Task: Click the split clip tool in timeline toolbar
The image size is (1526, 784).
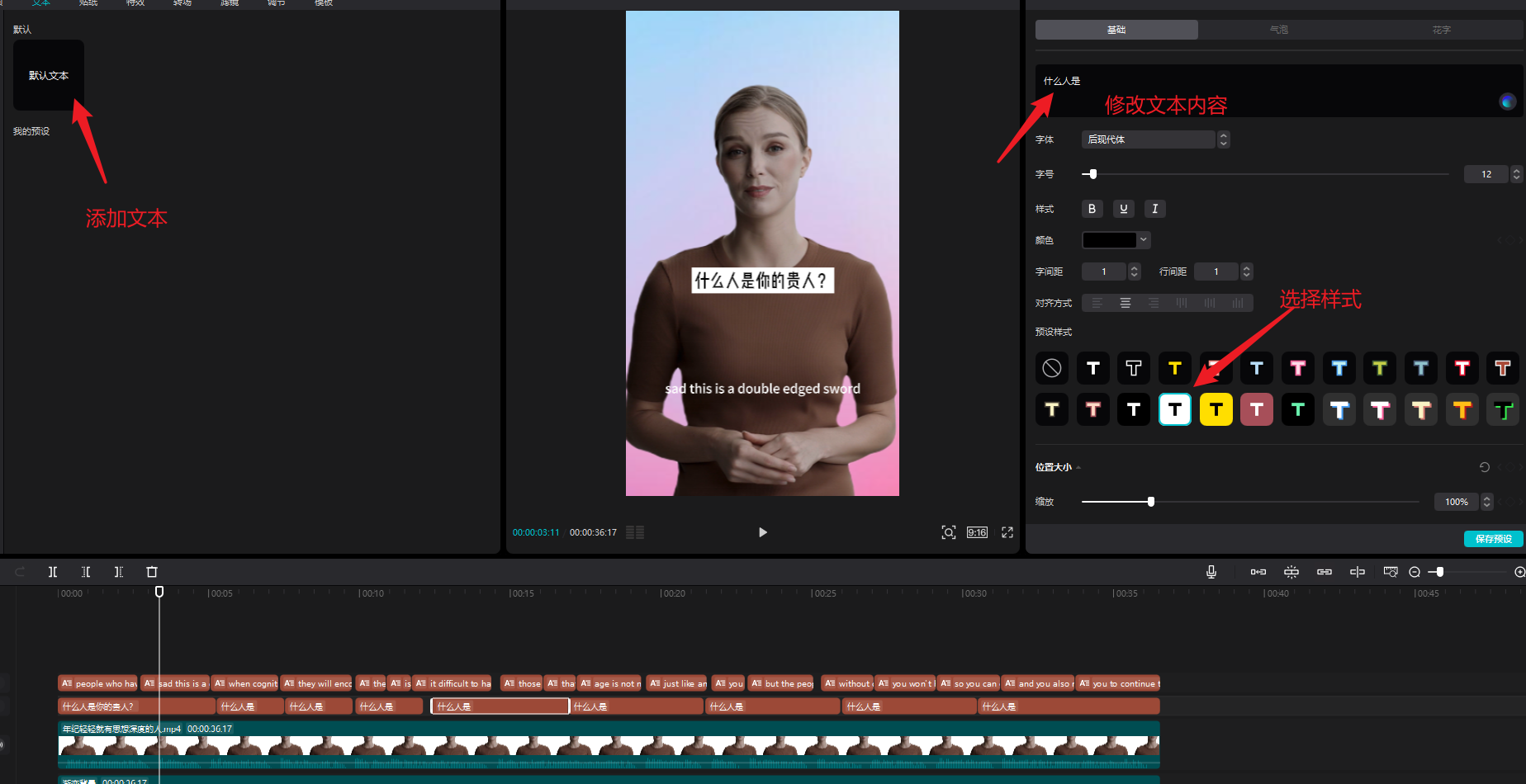Action: pyautogui.click(x=53, y=572)
